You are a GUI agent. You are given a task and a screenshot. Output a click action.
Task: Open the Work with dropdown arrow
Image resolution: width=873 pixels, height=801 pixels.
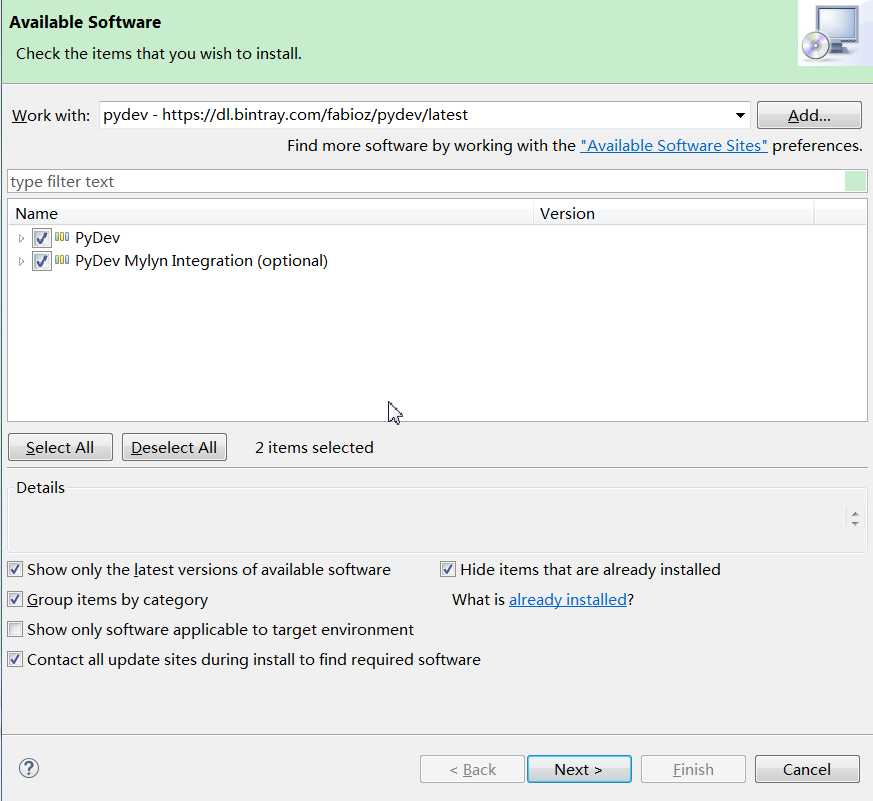pos(740,115)
